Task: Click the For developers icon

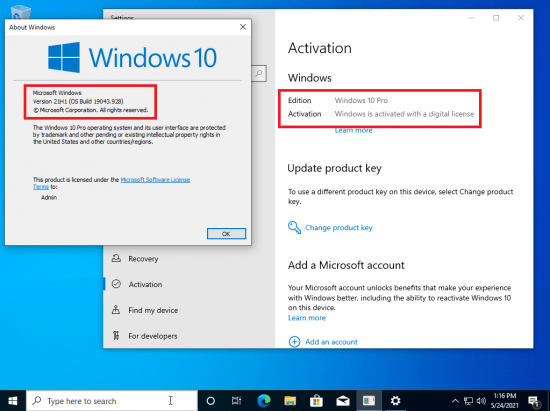Action: pyautogui.click(x=116, y=336)
